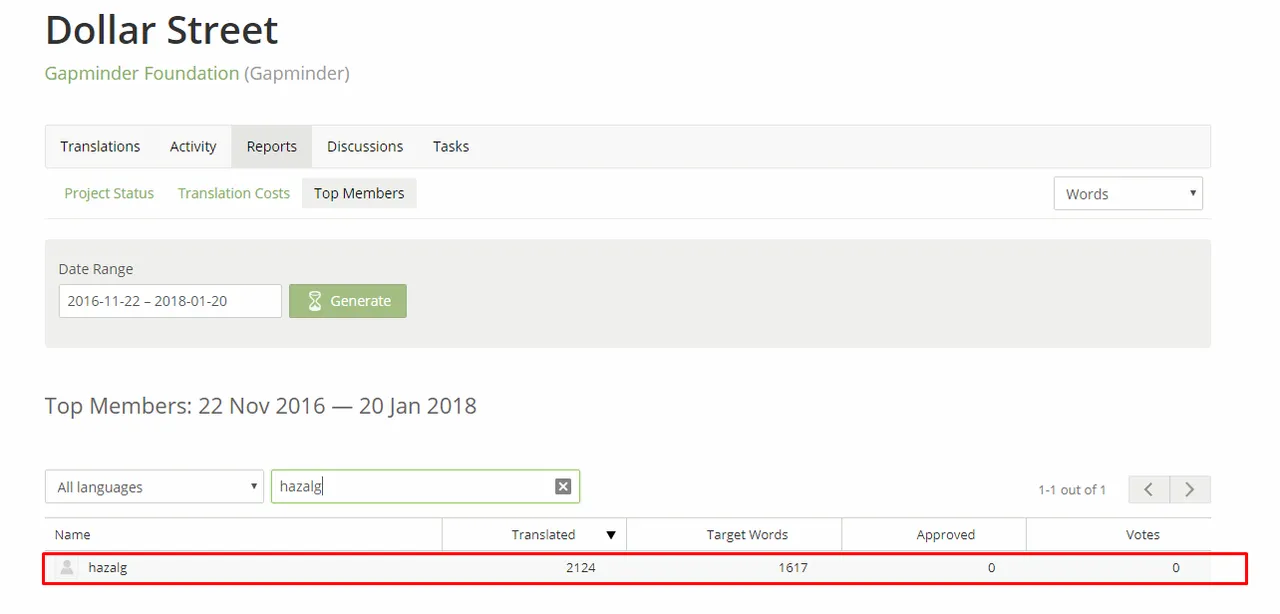Screen dimensions: 1280x614
Task: Open the Words unit dropdown
Action: [x=1128, y=194]
